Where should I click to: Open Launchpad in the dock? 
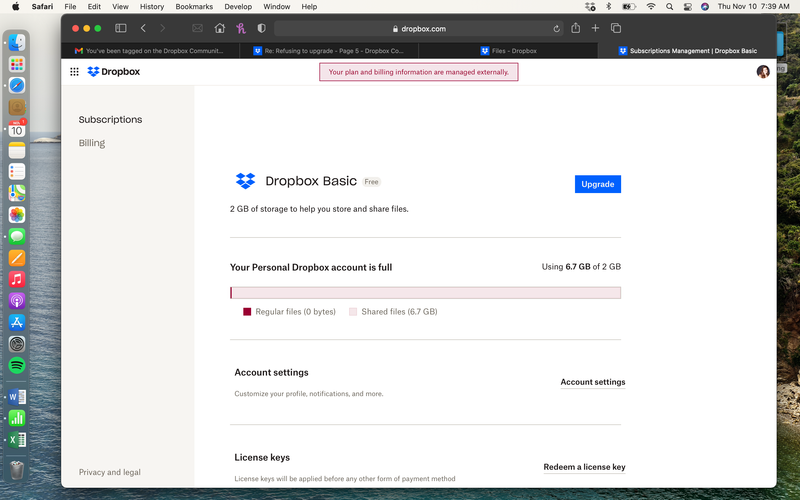17,64
